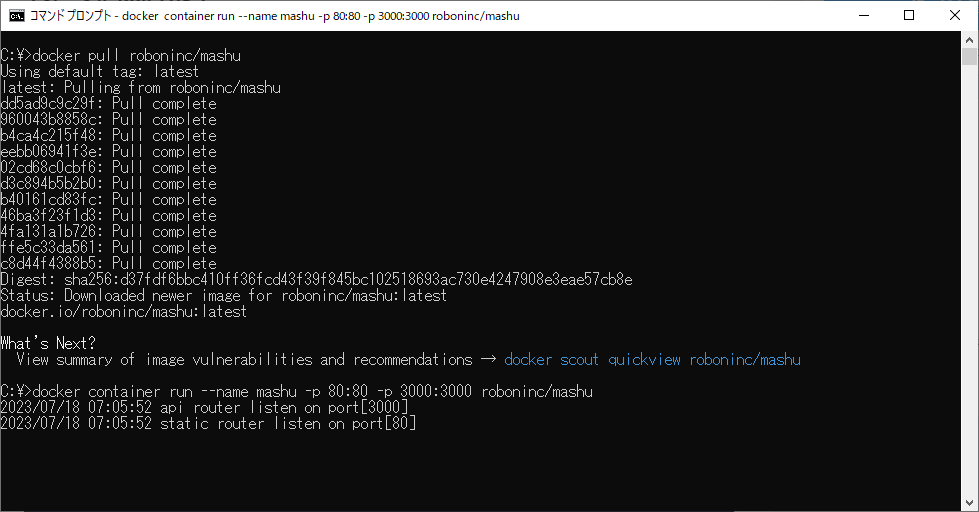Maximize the Command Prompt window

908,16
